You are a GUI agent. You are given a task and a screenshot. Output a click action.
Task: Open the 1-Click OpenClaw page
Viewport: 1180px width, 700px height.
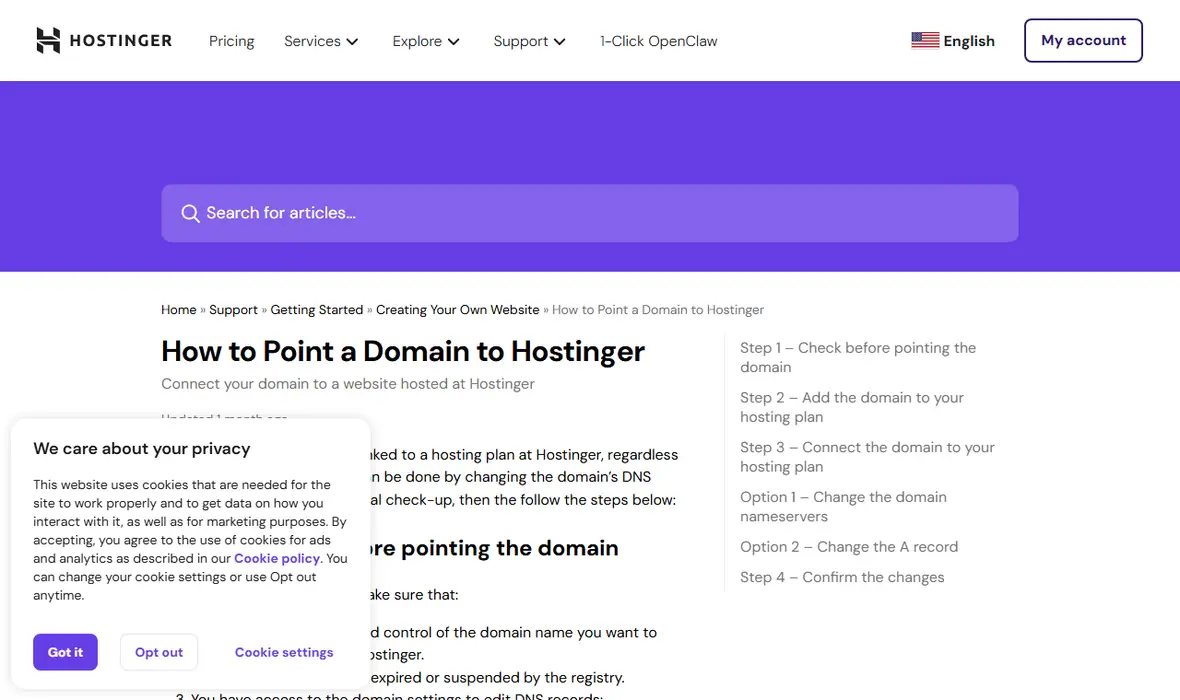point(658,41)
